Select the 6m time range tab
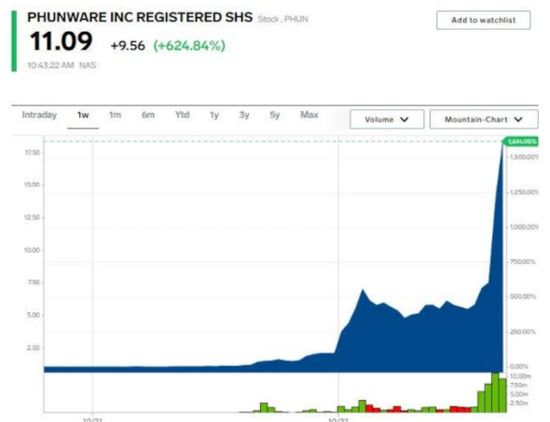The image size is (550, 422). [148, 115]
